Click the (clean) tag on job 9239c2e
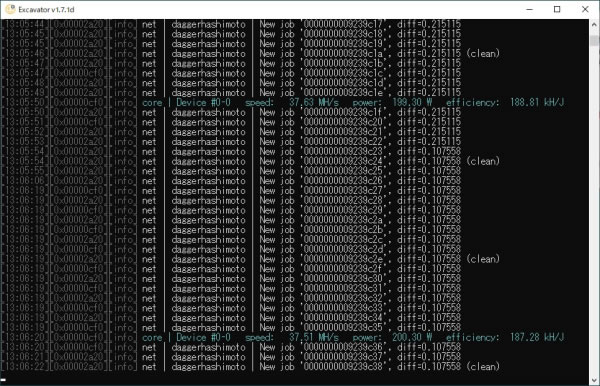The width and height of the screenshot is (600, 386). [483, 259]
